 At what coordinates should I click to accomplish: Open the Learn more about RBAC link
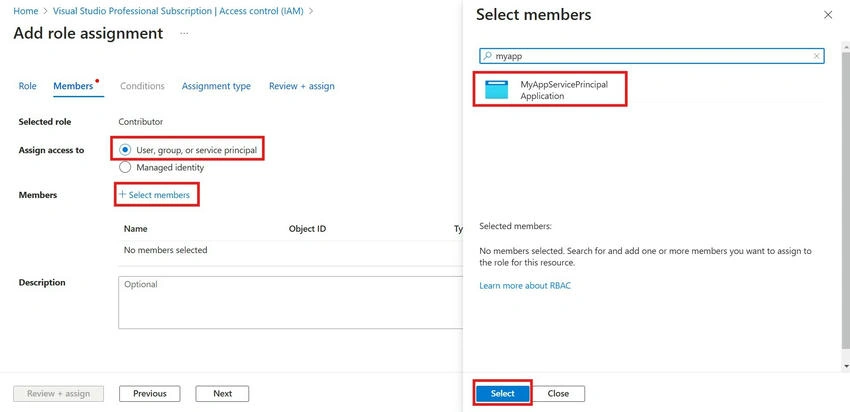click(x=525, y=285)
